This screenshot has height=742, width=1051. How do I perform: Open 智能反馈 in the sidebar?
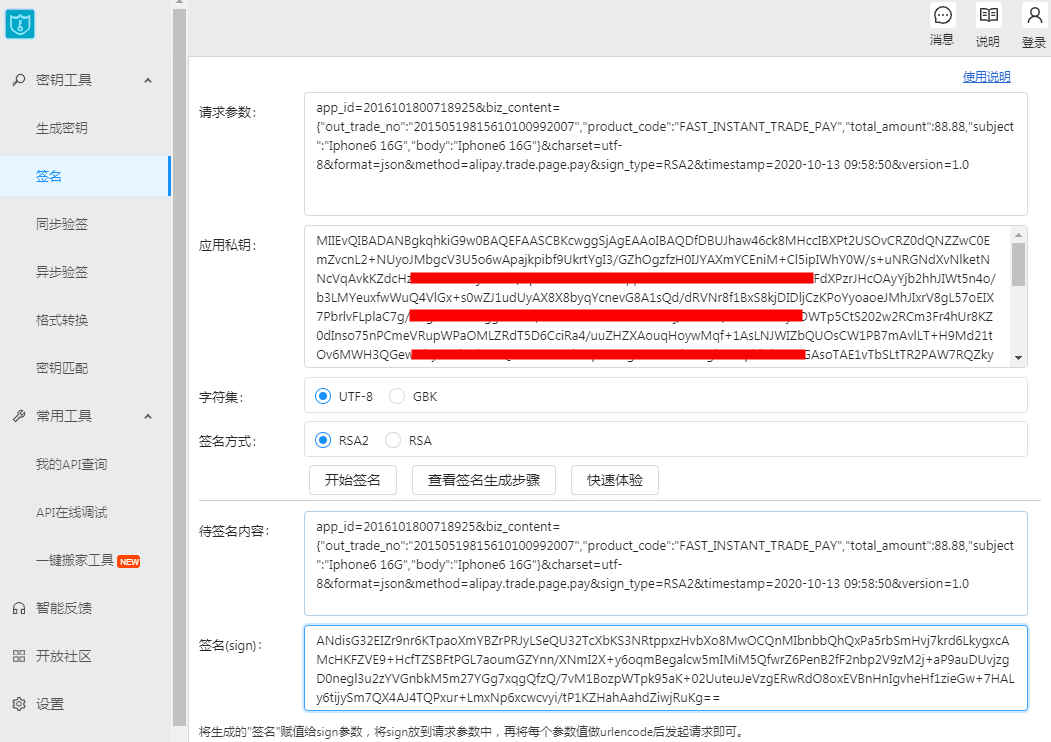coord(64,608)
